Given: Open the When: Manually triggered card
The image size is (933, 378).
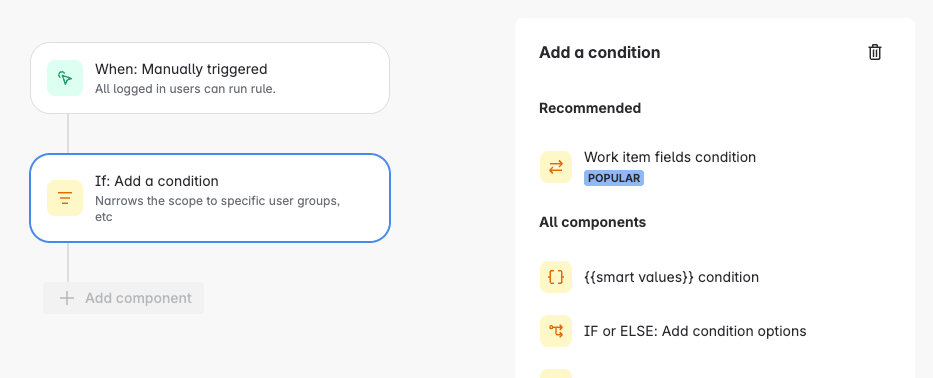Looking at the screenshot, I should pos(210,78).
